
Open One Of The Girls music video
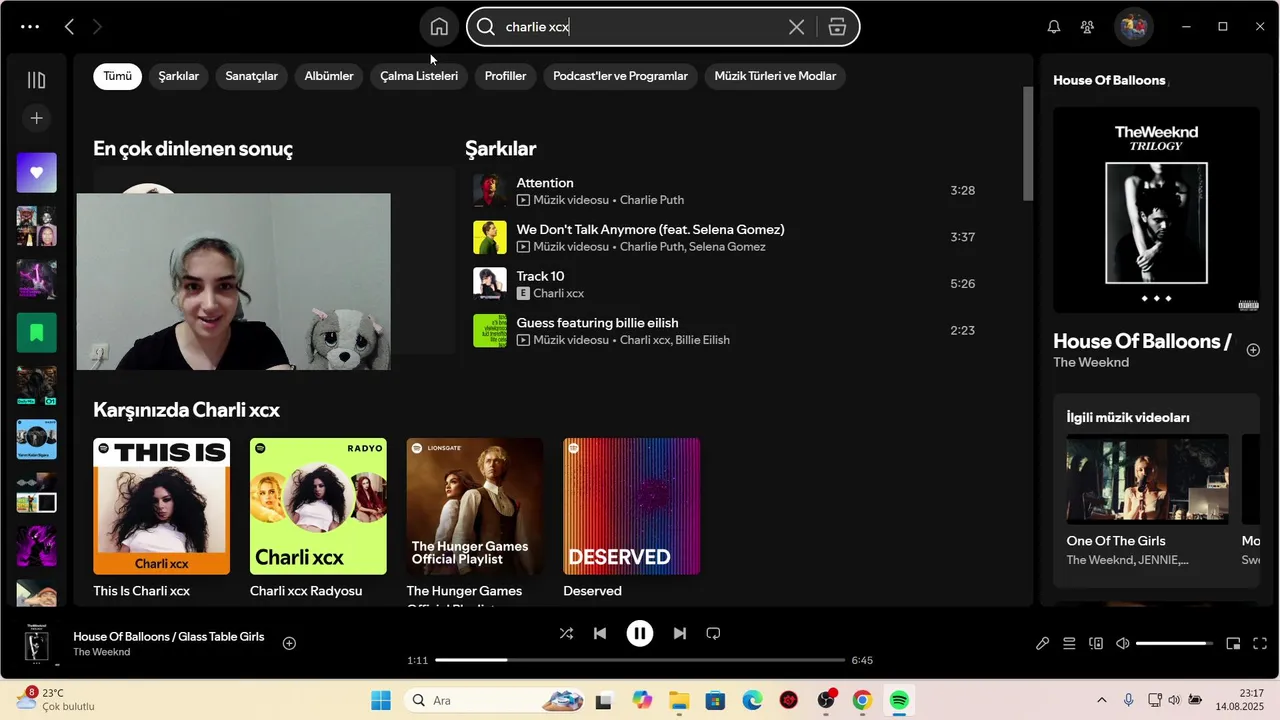click(x=1147, y=500)
